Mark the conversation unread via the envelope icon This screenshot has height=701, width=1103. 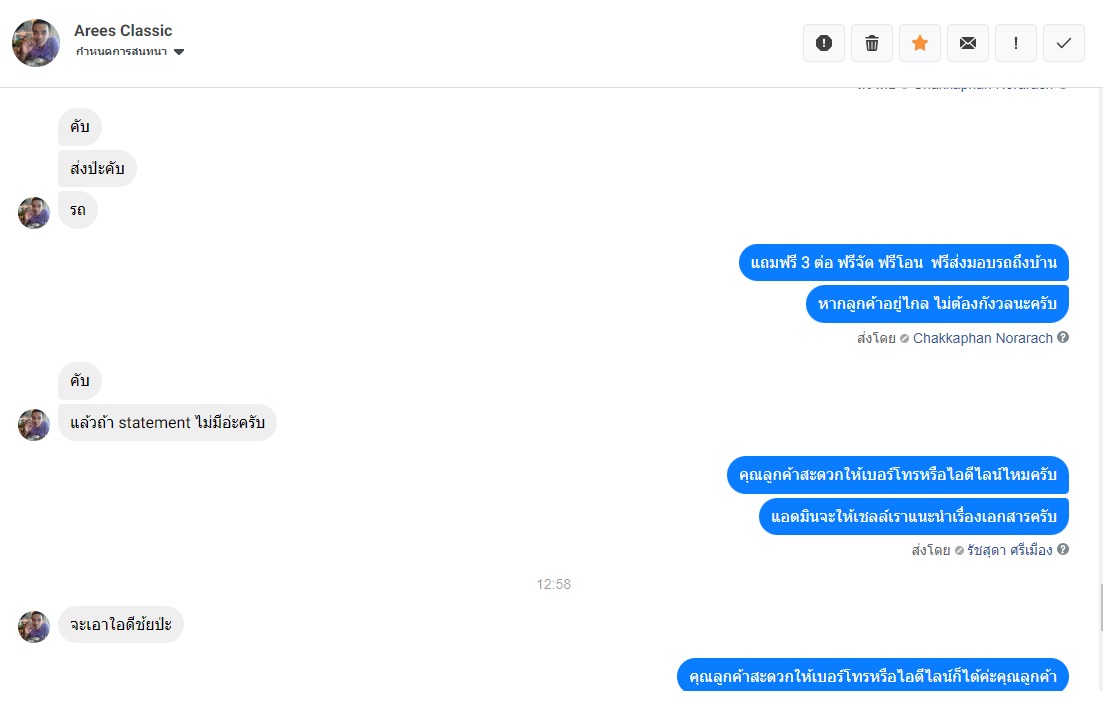pyautogui.click(x=968, y=43)
